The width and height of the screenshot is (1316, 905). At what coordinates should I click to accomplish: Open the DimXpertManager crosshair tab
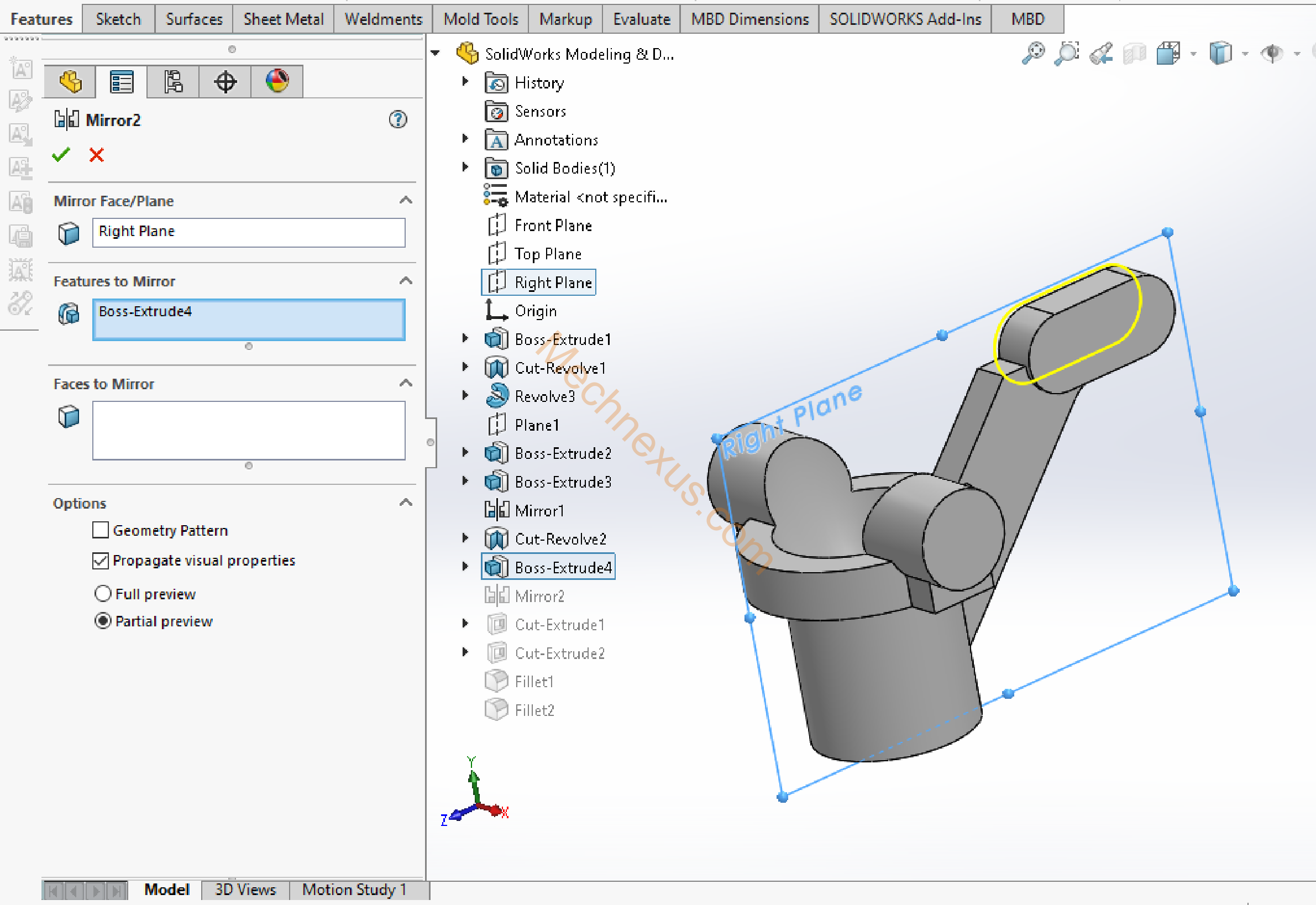coord(225,82)
